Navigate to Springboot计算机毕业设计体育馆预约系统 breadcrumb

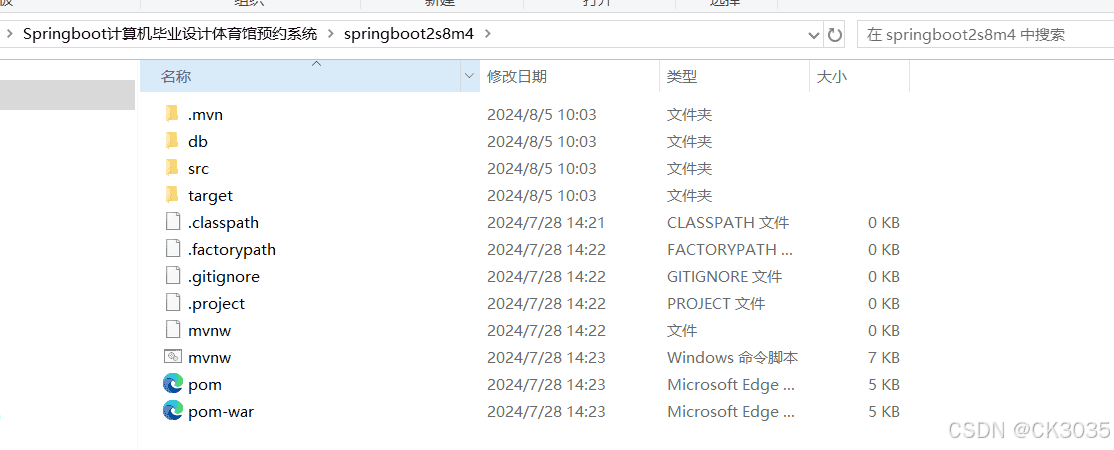(171, 34)
